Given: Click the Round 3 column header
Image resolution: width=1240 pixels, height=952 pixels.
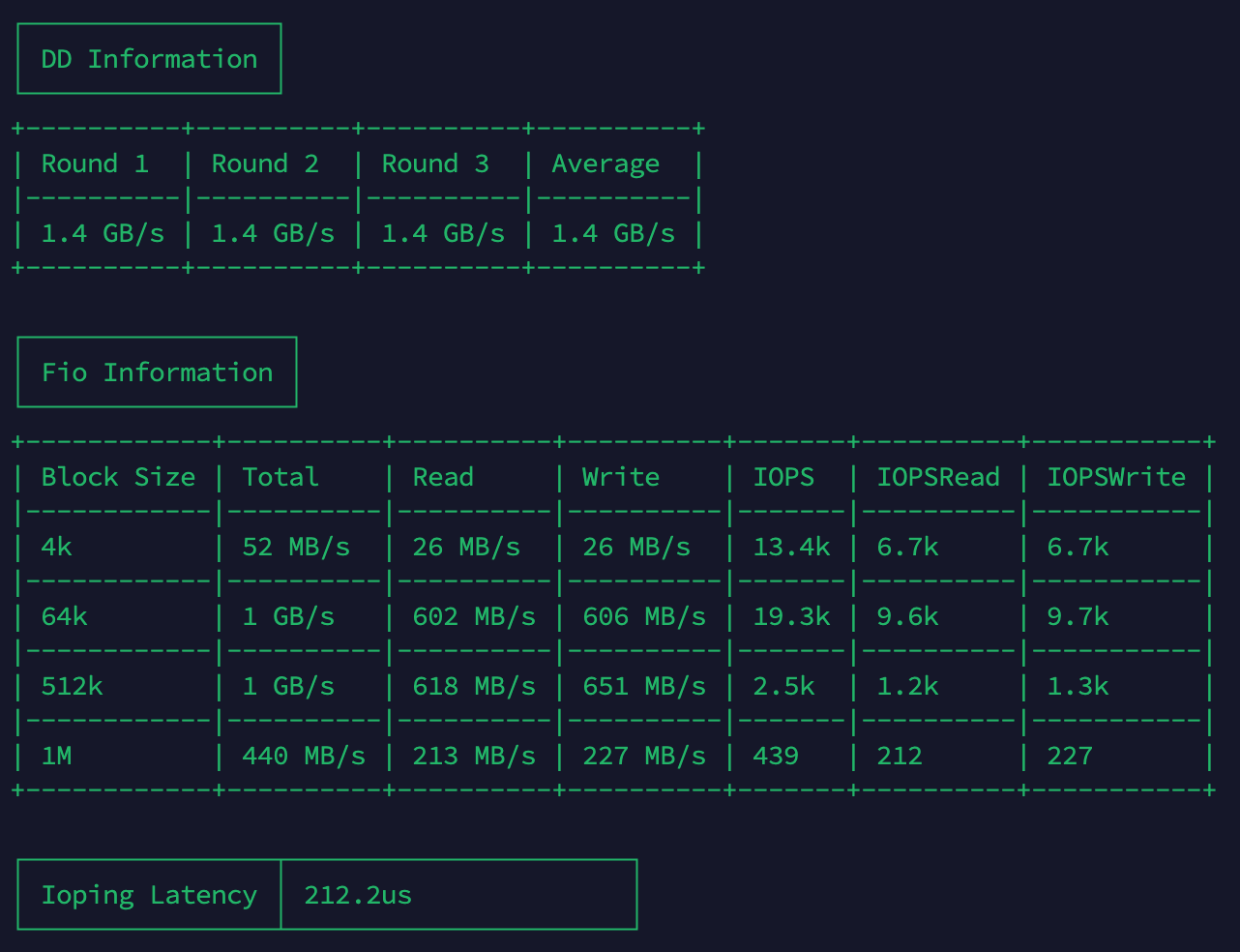Looking at the screenshot, I should pos(435,164).
